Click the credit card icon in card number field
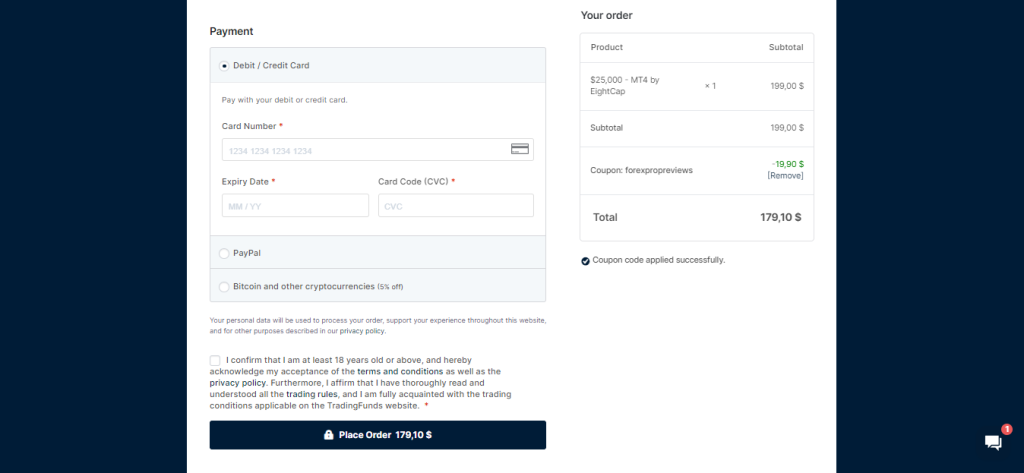This screenshot has width=1024, height=473. click(x=520, y=149)
